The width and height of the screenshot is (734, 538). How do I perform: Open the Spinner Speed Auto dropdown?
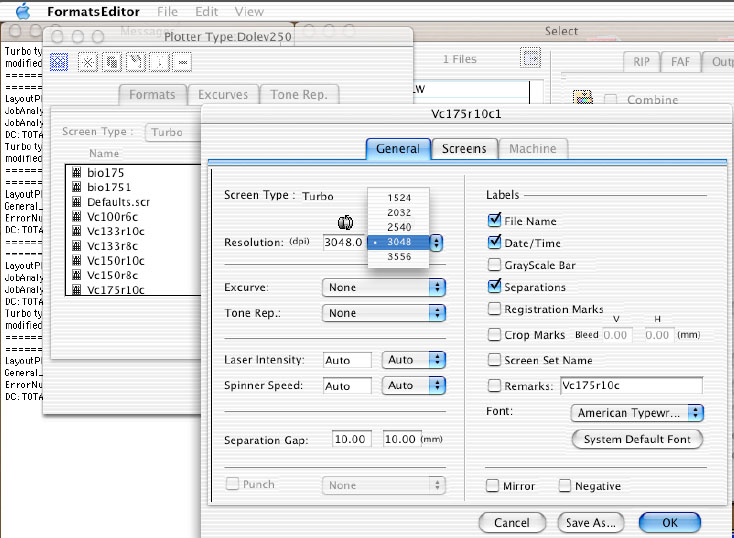coord(413,385)
